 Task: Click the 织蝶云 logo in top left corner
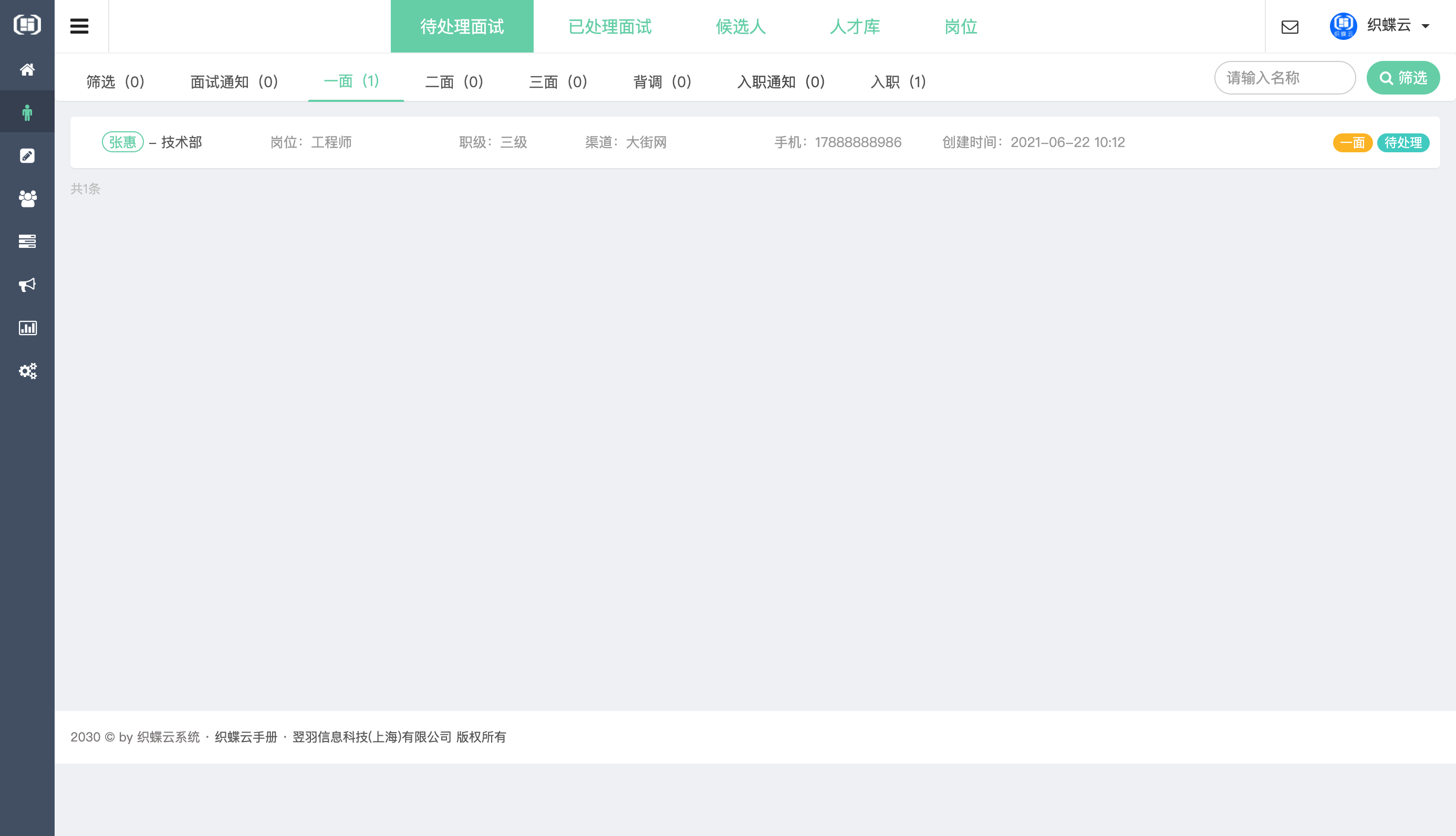(x=27, y=25)
